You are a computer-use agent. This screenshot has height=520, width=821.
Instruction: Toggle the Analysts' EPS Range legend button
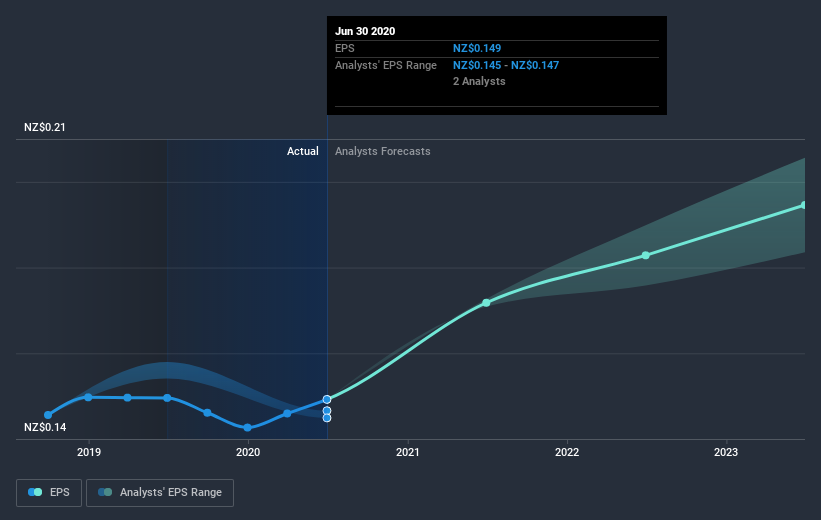(x=160, y=492)
